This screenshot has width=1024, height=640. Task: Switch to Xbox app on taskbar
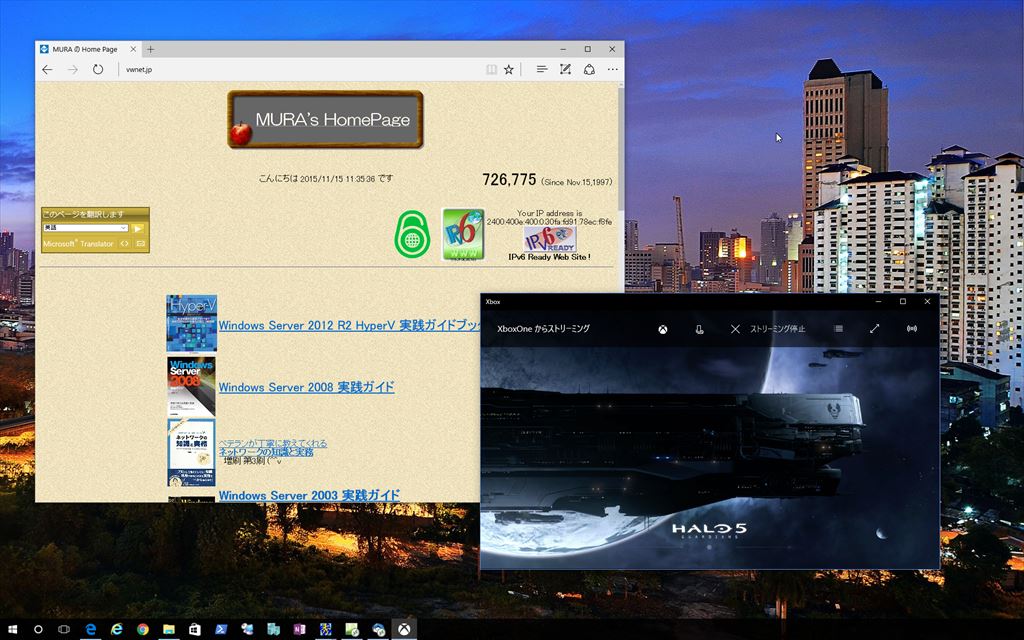pos(404,630)
